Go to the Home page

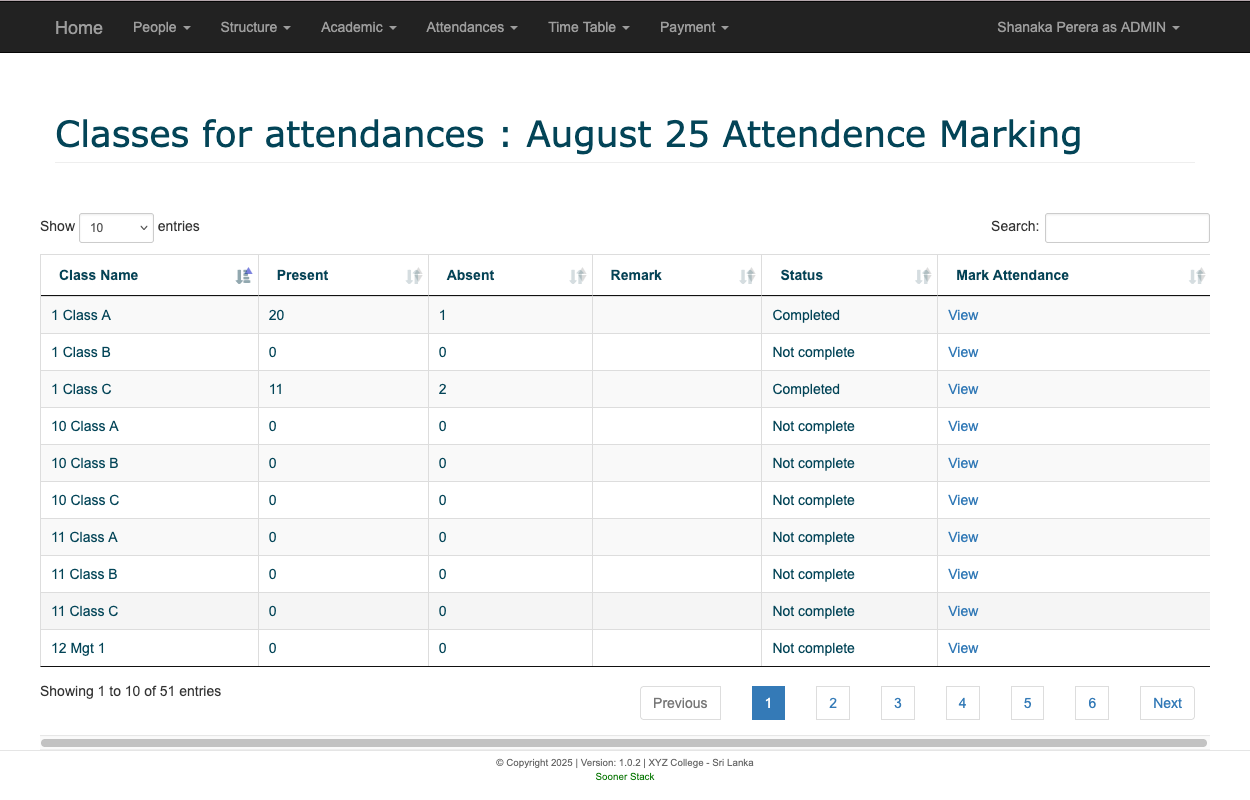(79, 27)
